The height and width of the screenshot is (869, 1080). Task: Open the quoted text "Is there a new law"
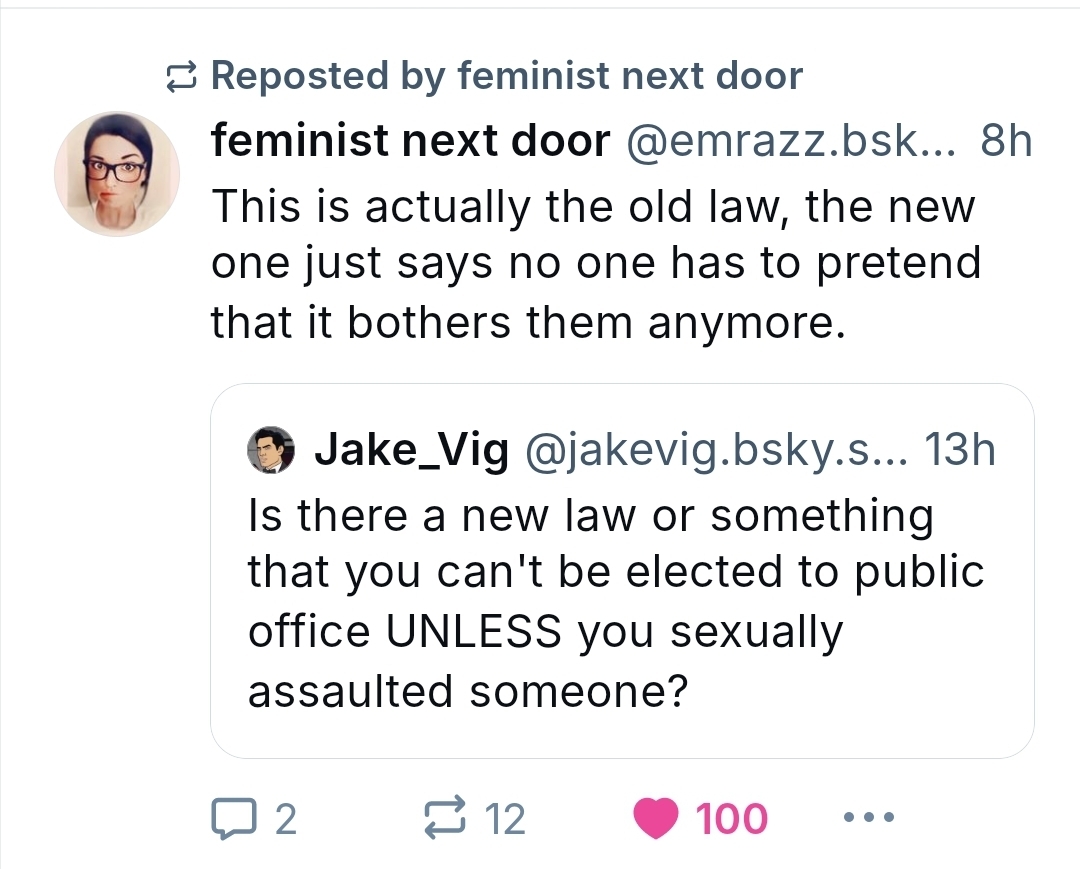point(615,603)
